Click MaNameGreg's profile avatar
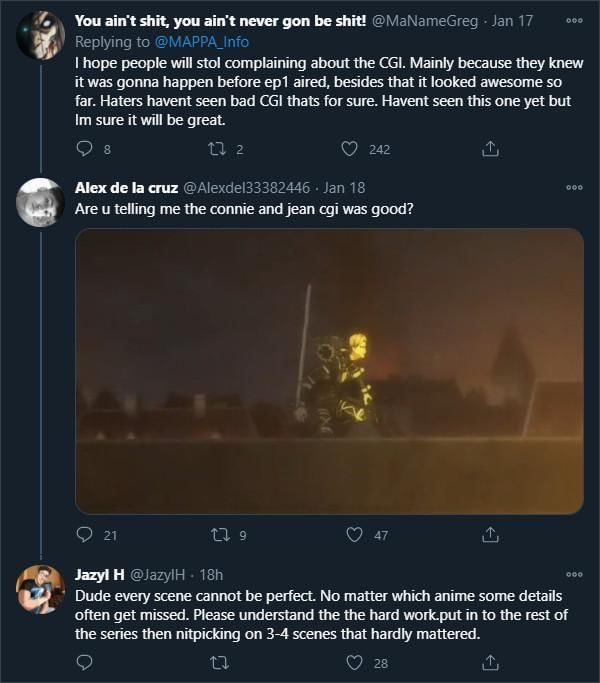The height and width of the screenshot is (683, 600). pos(41,36)
